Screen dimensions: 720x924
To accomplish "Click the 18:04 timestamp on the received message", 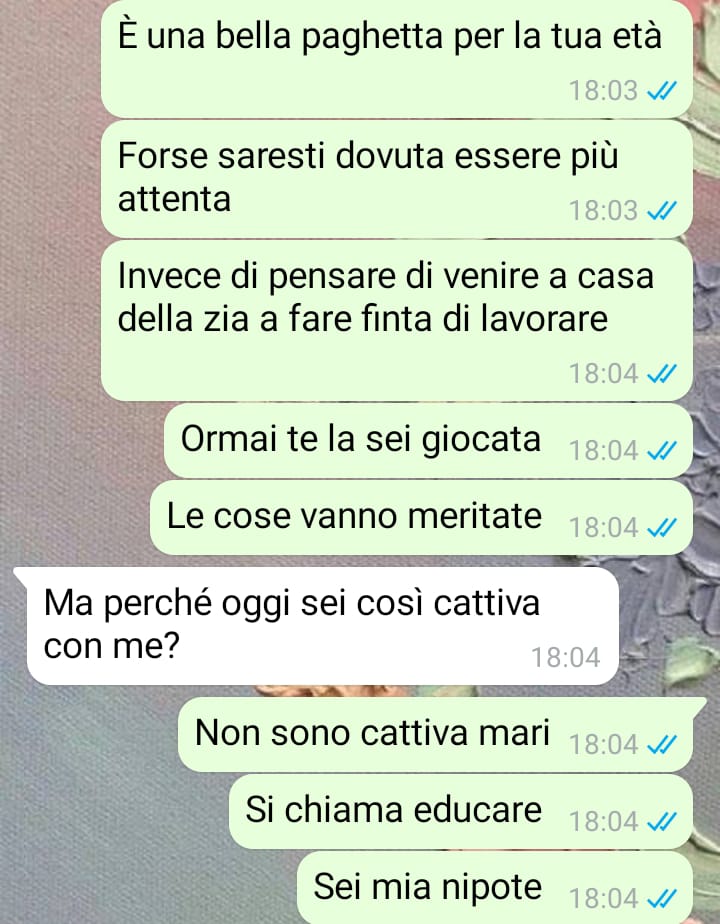I will (566, 658).
